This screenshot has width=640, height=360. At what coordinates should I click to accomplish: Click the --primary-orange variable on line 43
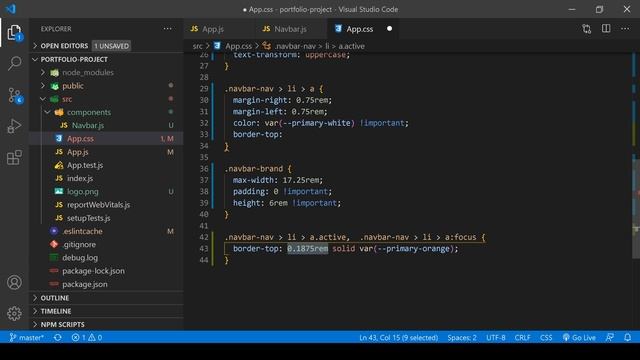(412, 249)
